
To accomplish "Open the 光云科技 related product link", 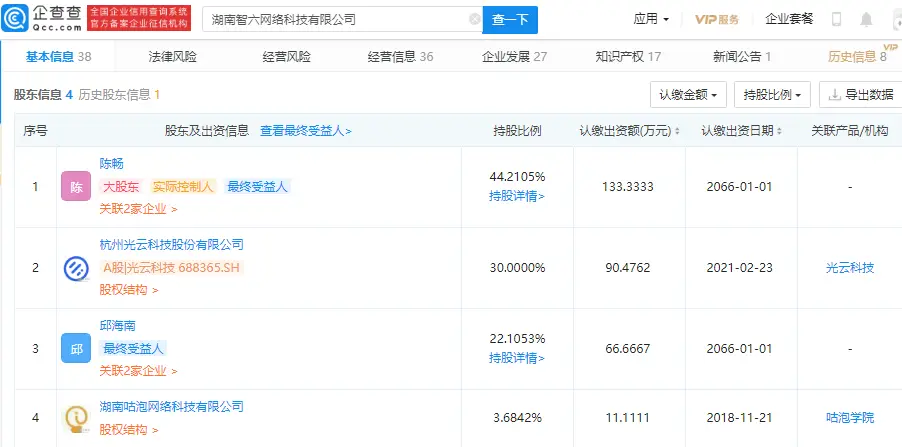I will point(850,268).
